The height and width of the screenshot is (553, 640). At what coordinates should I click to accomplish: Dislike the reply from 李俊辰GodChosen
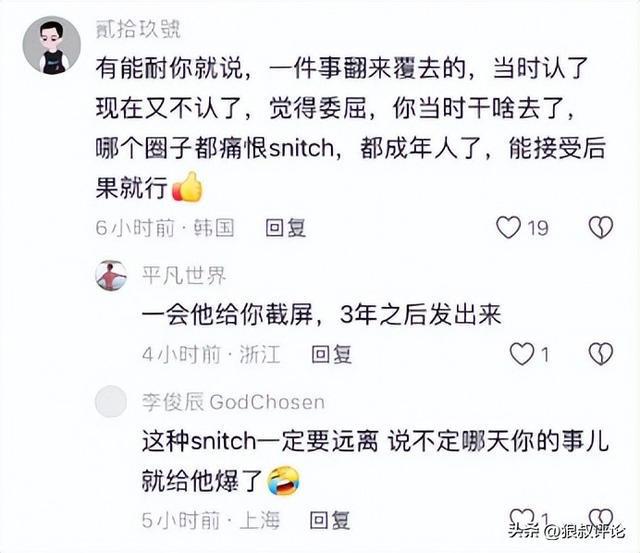pyautogui.click(x=601, y=517)
